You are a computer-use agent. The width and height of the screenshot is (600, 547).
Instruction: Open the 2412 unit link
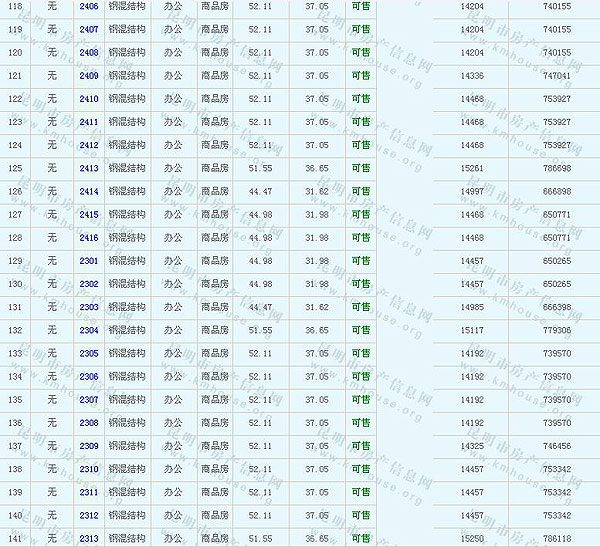tap(89, 145)
